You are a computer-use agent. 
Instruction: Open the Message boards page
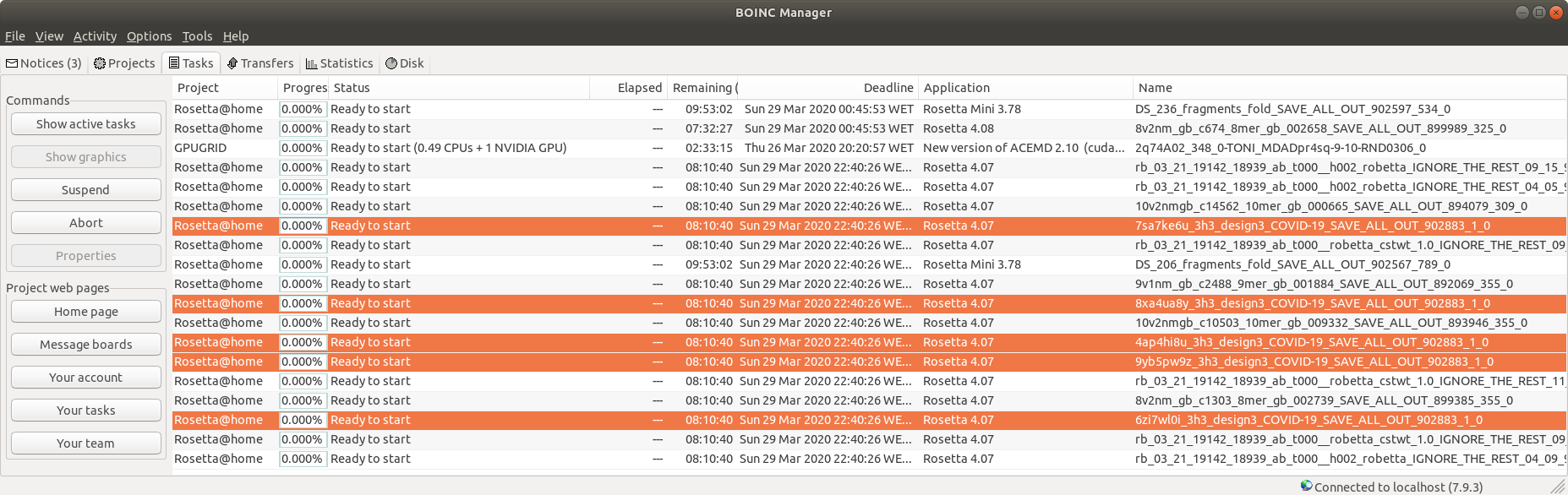86,345
